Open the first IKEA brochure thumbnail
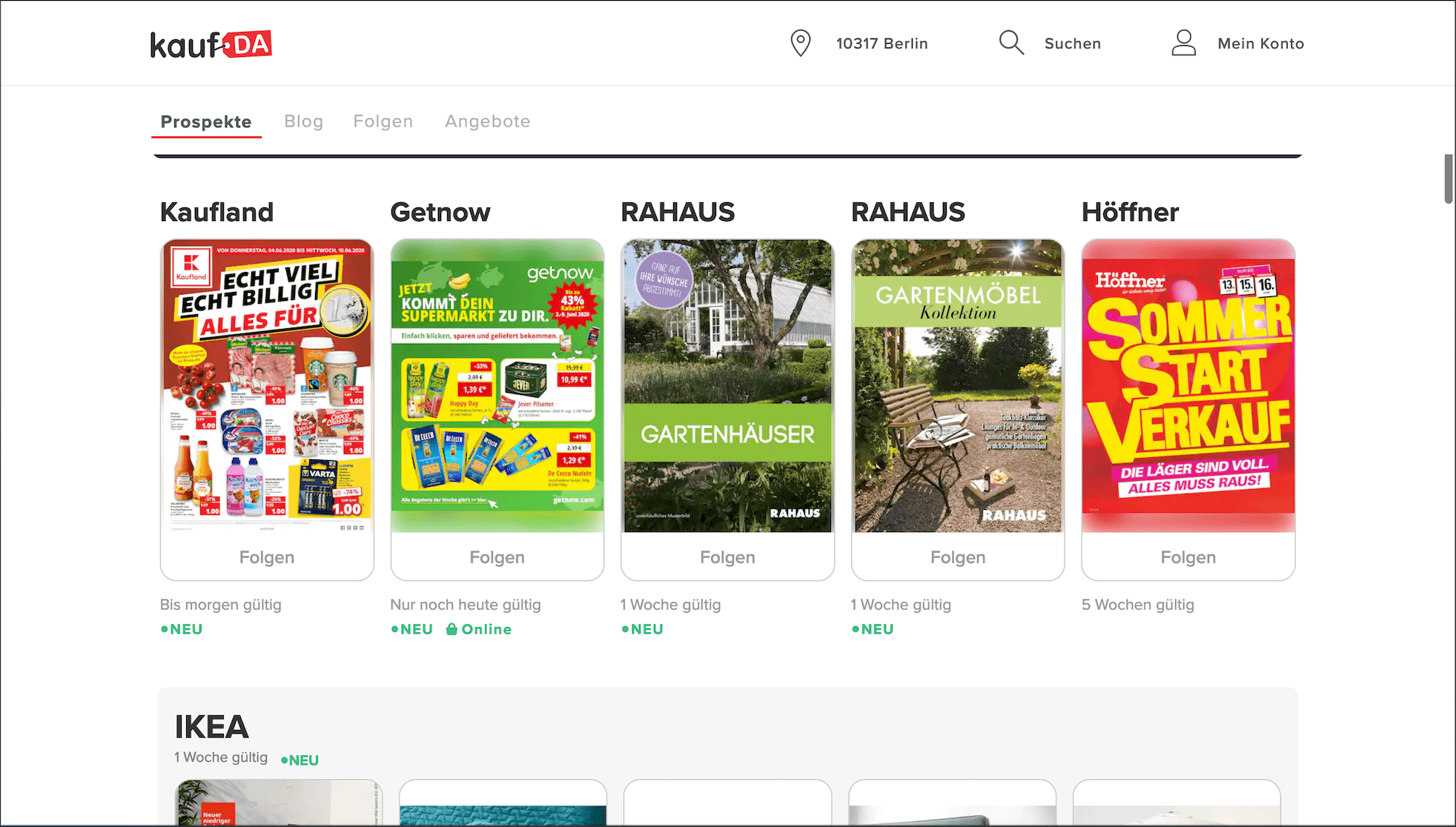Viewport: 1456px width, 827px height. pos(279,803)
